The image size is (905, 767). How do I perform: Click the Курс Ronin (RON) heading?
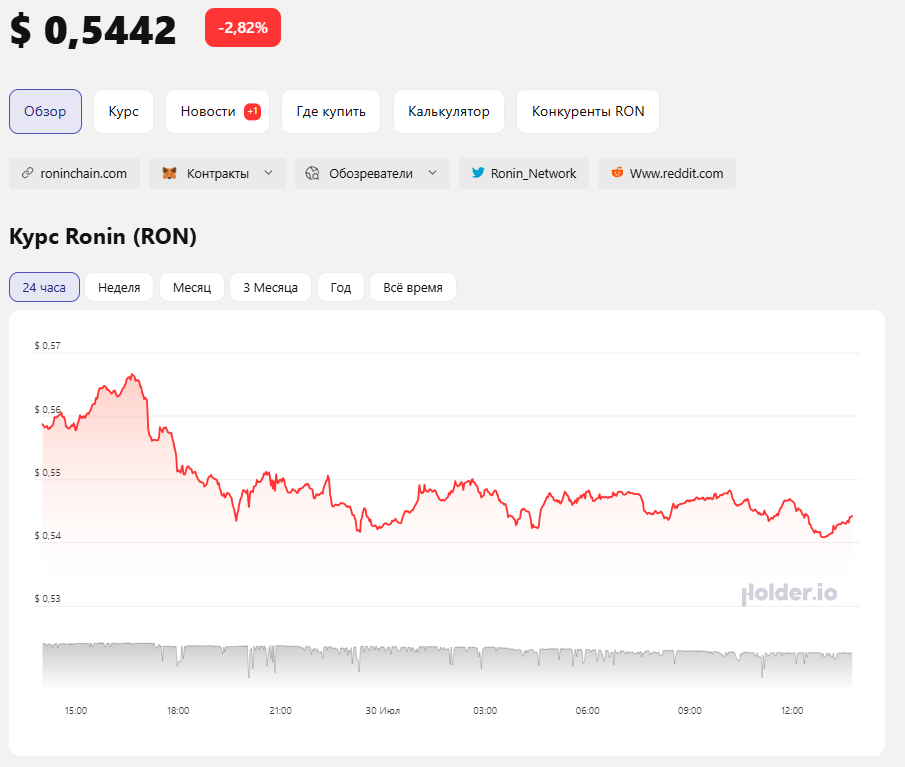(x=103, y=237)
